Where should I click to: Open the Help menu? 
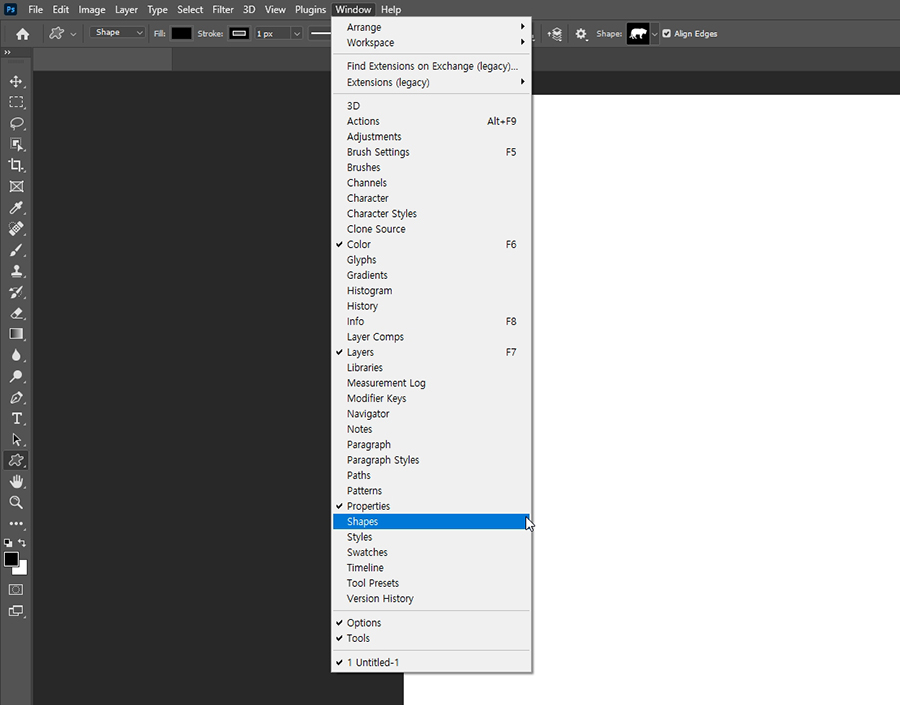point(391,10)
